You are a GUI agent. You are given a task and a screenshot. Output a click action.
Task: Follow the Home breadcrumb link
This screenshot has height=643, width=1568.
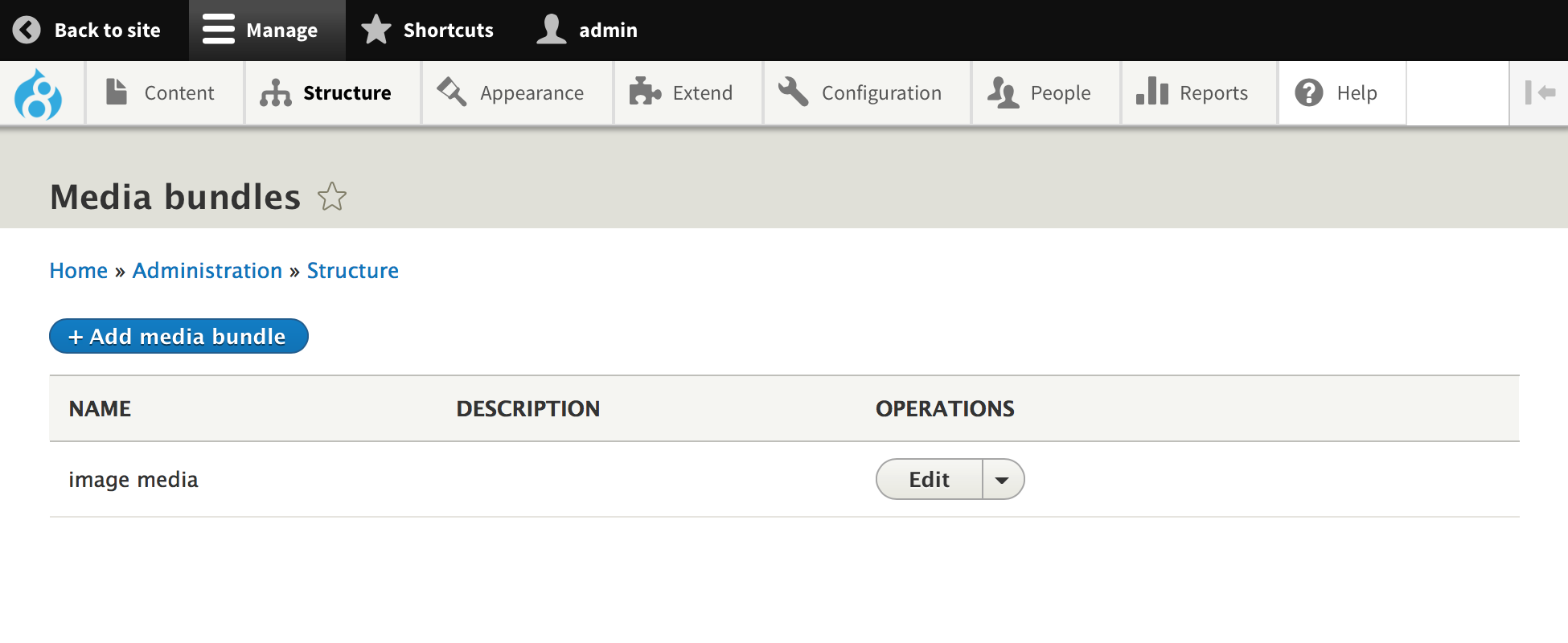click(x=79, y=271)
